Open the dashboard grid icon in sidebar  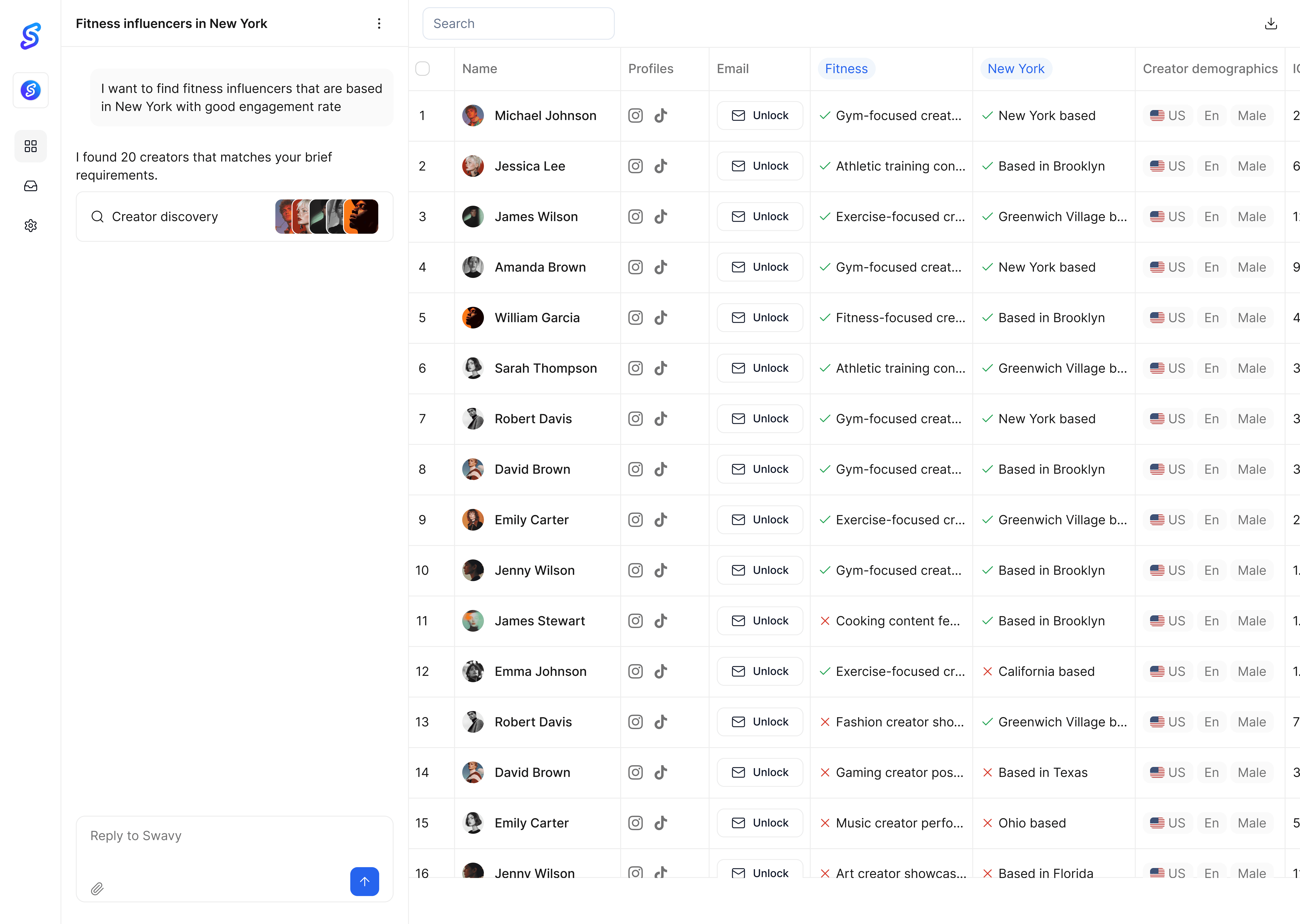31,146
